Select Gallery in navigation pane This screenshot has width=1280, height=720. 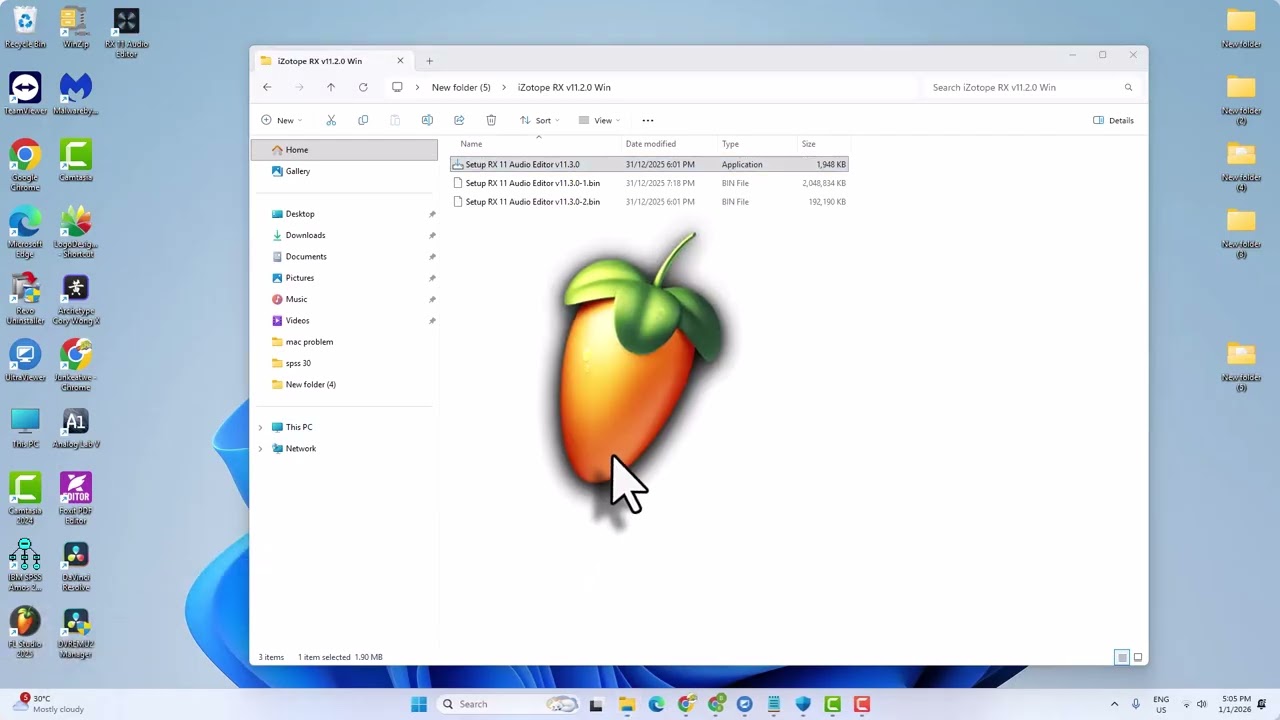pos(344,171)
